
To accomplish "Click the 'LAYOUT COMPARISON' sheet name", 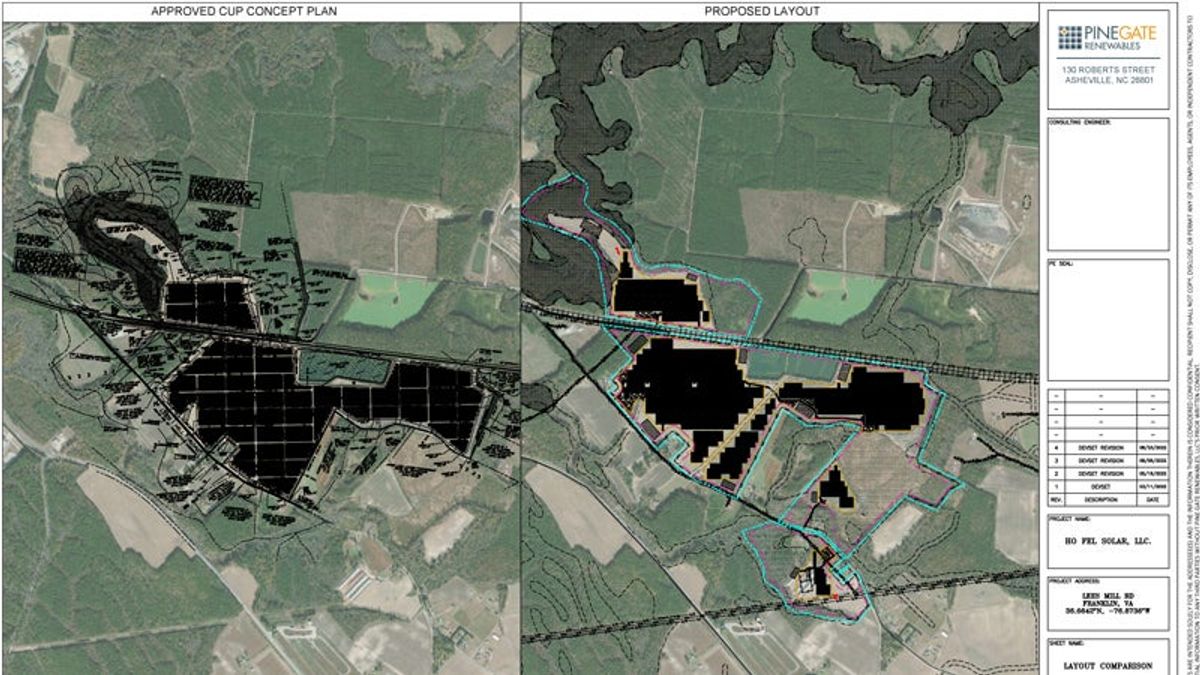I will click(1108, 665).
